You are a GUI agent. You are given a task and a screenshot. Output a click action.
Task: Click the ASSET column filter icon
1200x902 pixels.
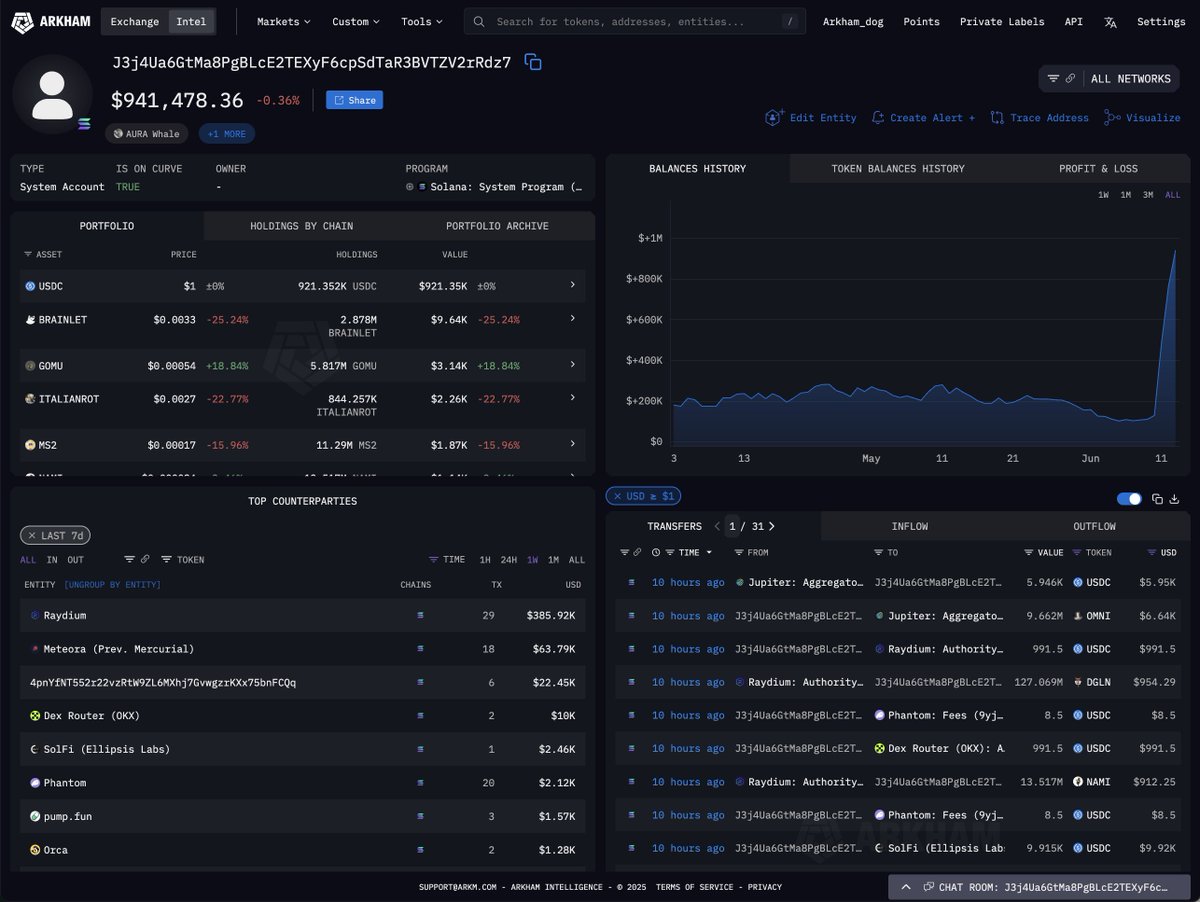pyautogui.click(x=28, y=255)
